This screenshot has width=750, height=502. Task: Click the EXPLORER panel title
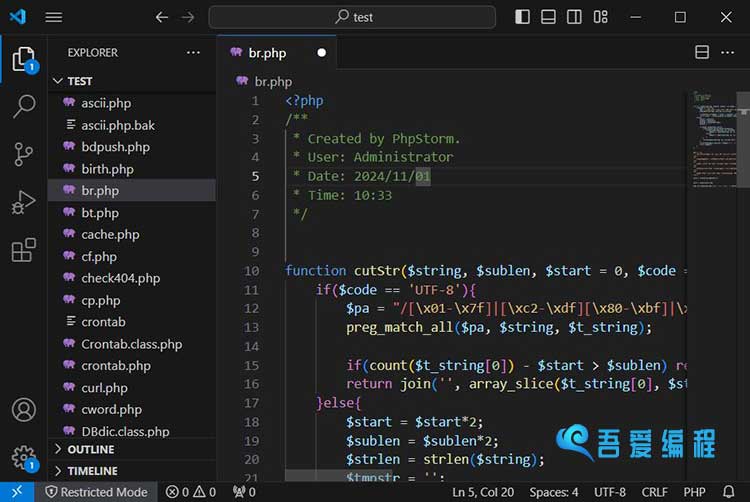coord(92,52)
